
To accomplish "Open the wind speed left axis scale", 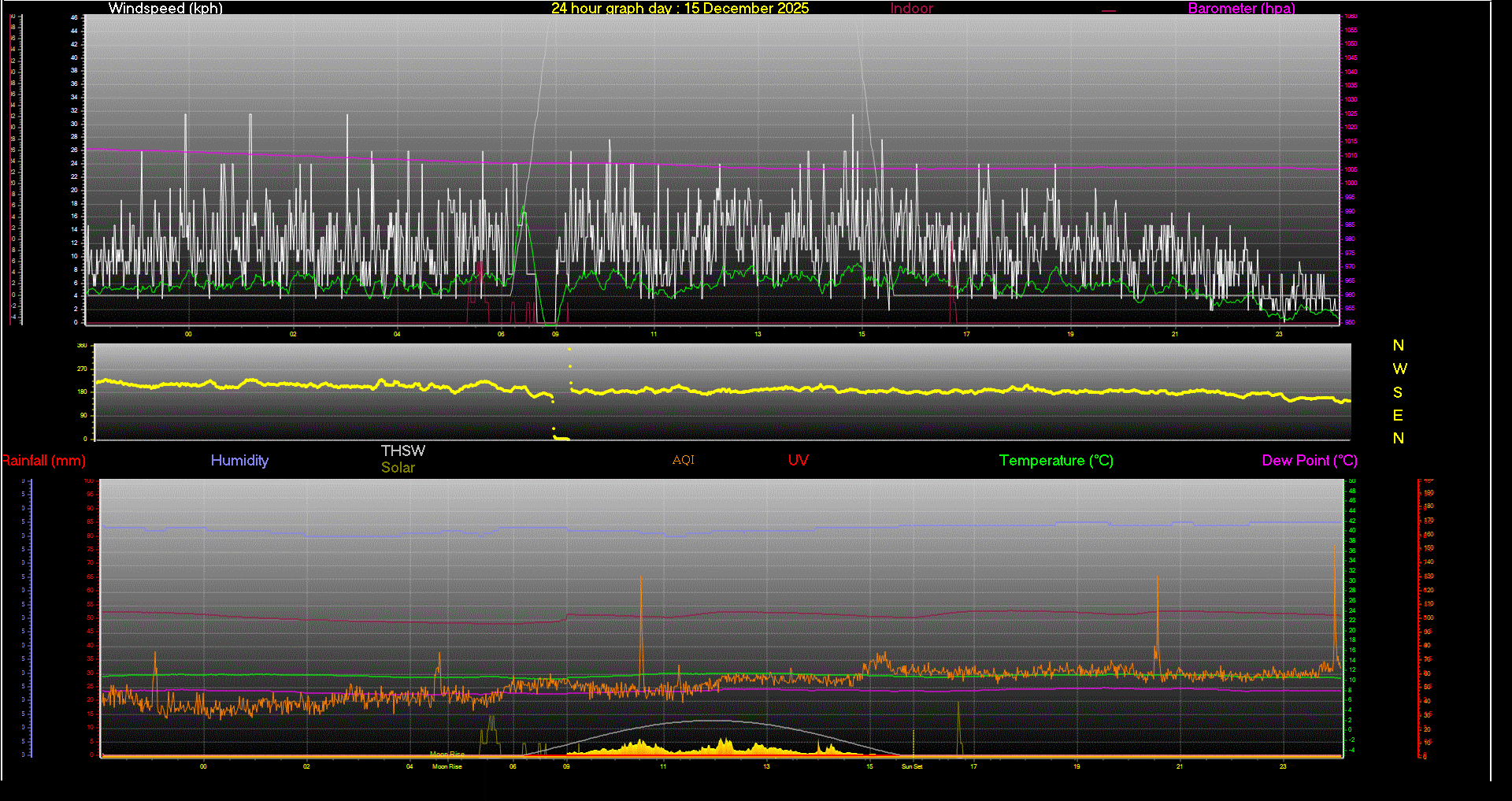I will pyautogui.click(x=73, y=169).
